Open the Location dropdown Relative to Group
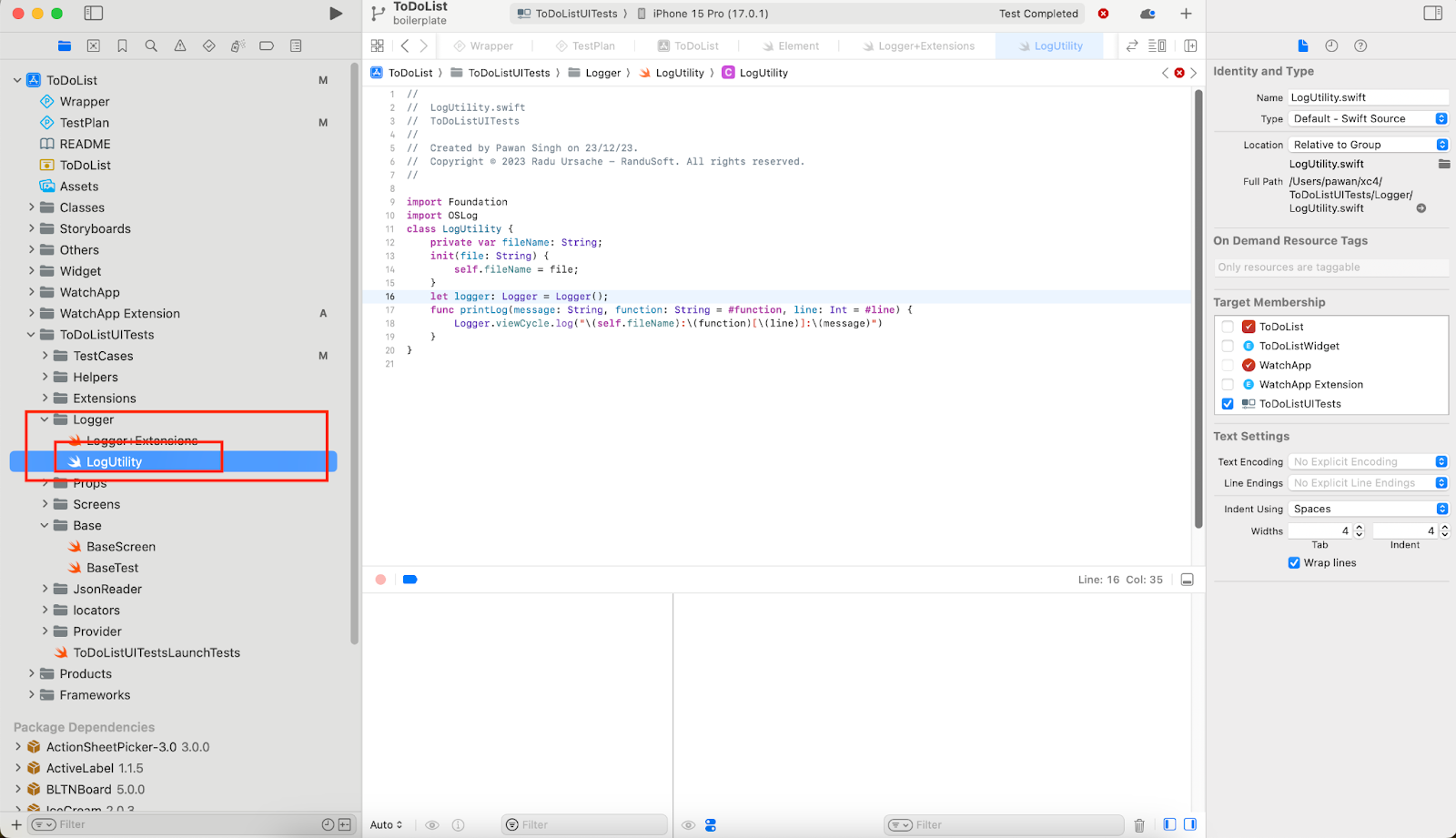1456x838 pixels. click(1368, 145)
